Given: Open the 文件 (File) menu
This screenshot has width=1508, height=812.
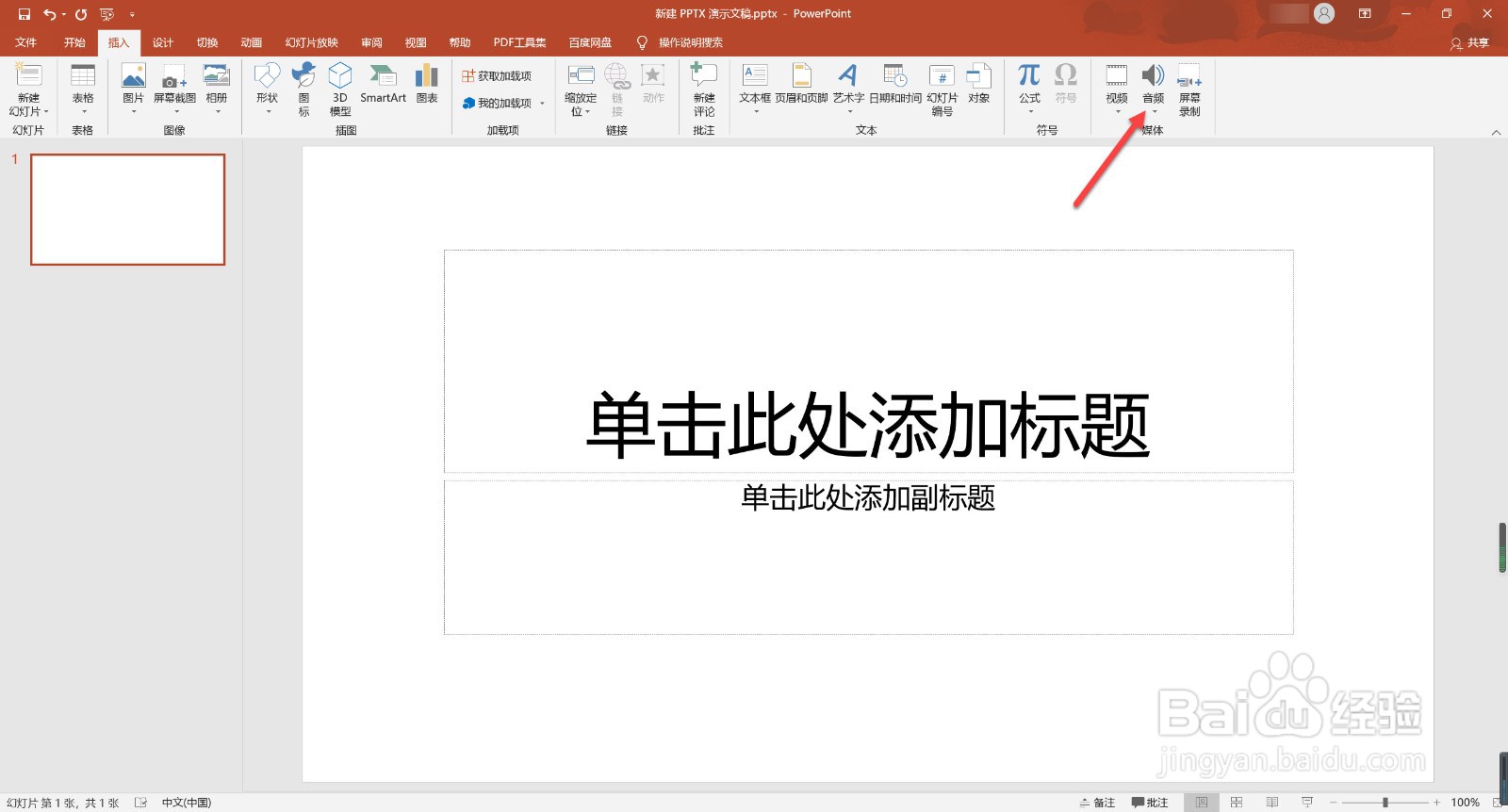Looking at the screenshot, I should click(26, 42).
